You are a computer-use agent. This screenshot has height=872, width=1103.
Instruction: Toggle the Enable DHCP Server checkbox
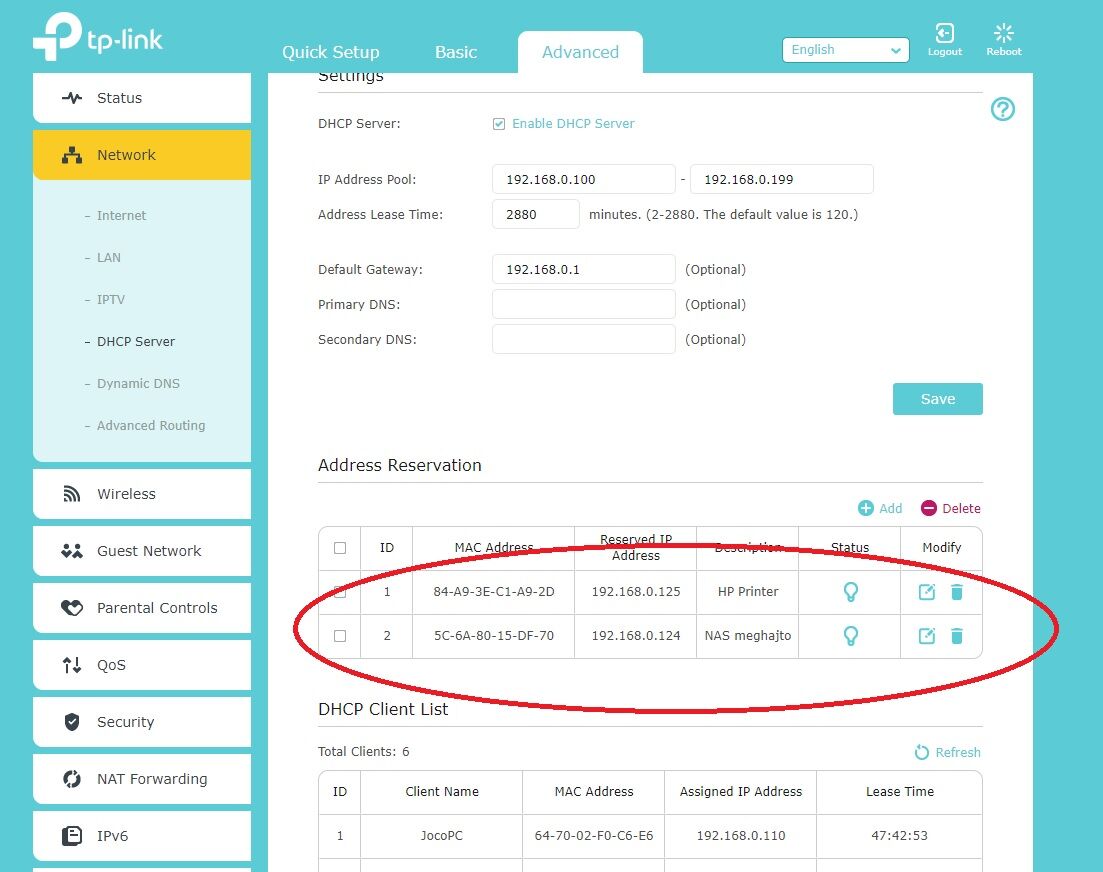(x=499, y=124)
